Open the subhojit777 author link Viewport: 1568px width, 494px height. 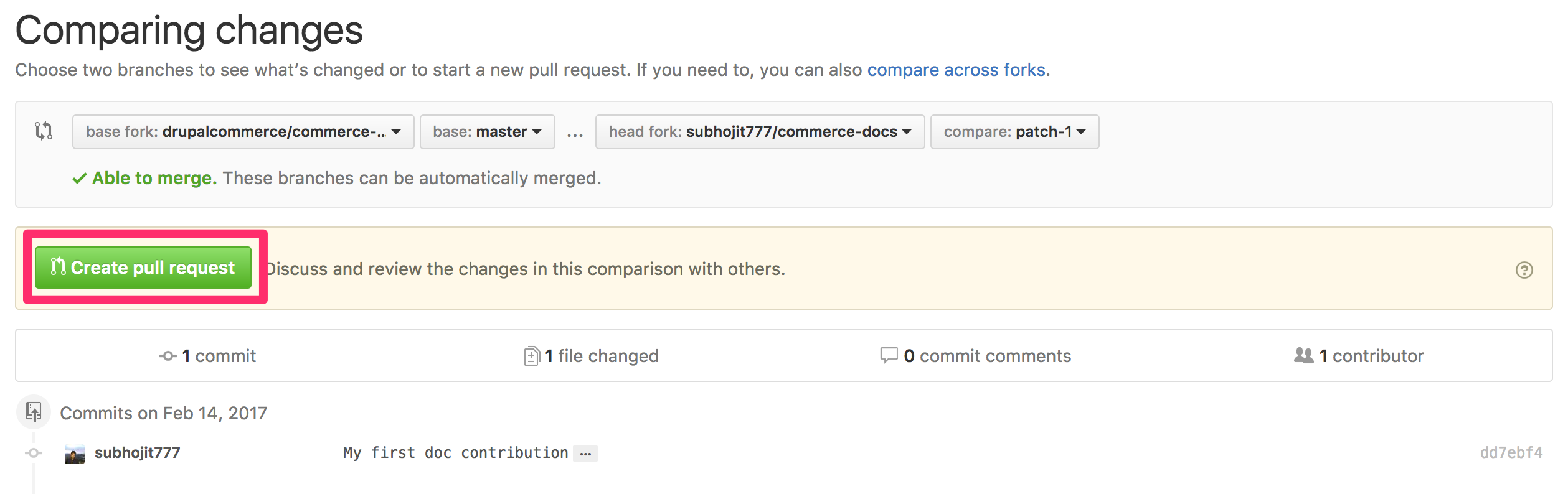(x=137, y=452)
